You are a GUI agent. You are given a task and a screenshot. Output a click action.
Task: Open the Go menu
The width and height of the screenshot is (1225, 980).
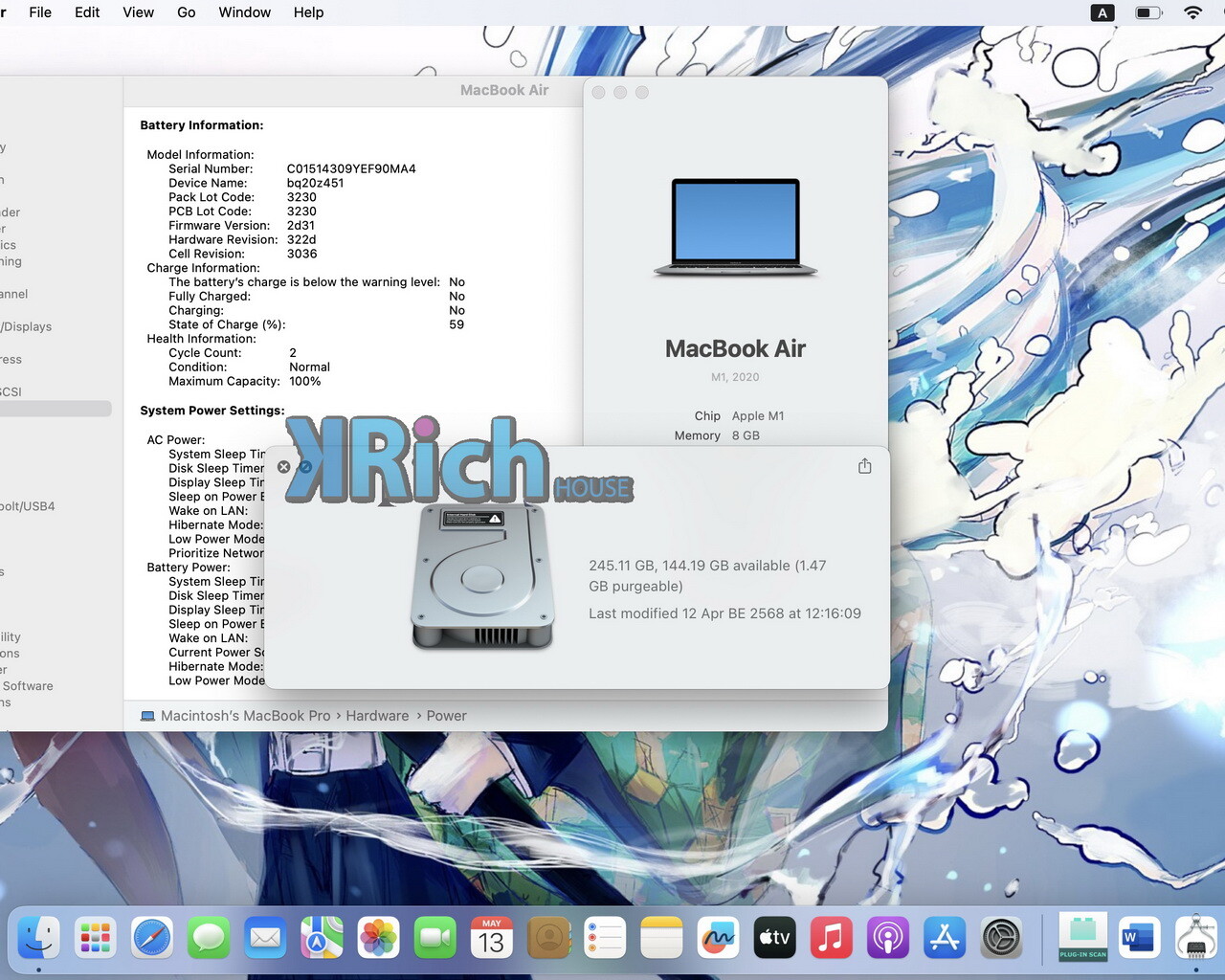click(x=187, y=12)
